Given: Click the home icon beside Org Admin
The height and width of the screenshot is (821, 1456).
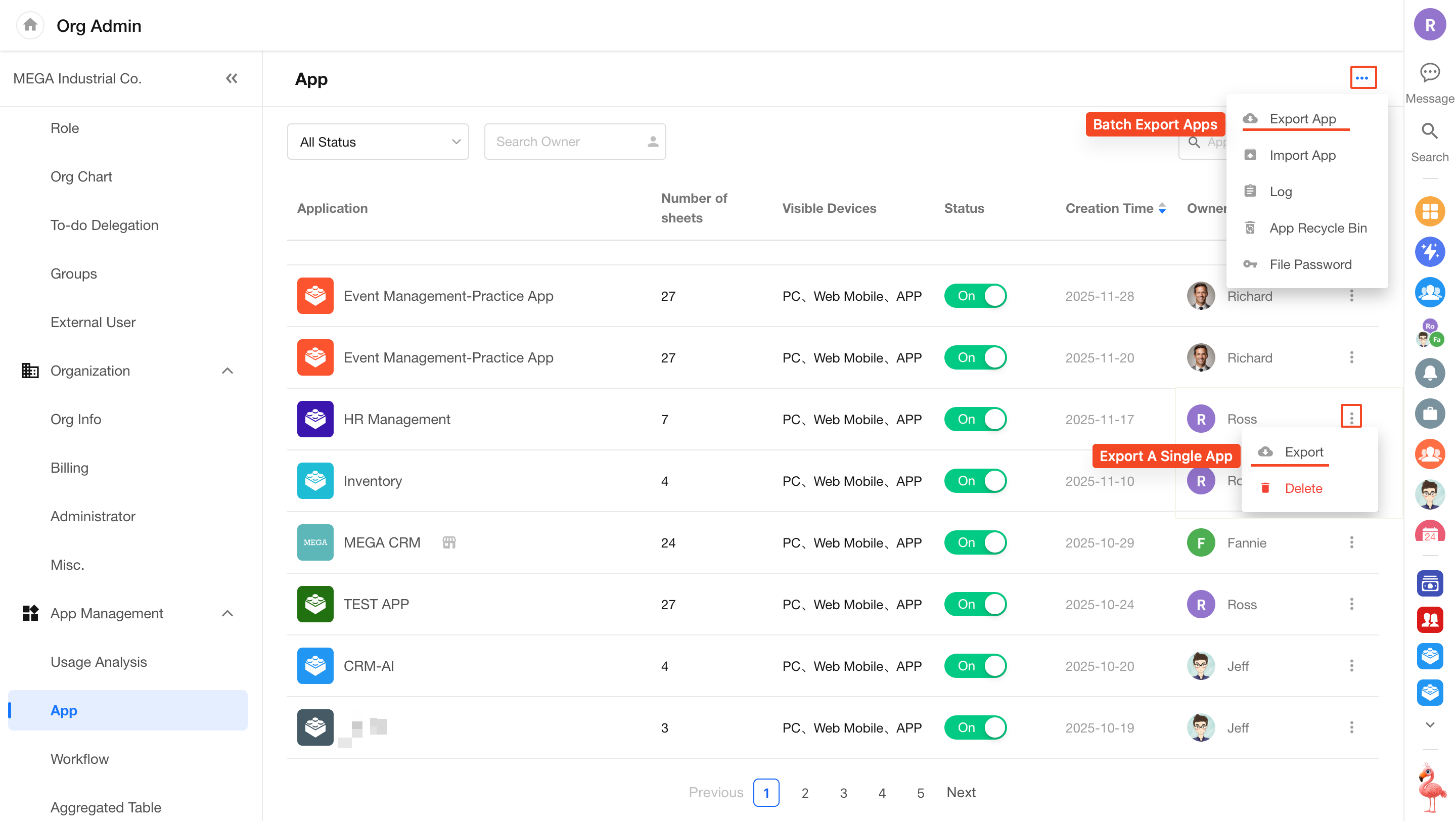Looking at the screenshot, I should [30, 25].
